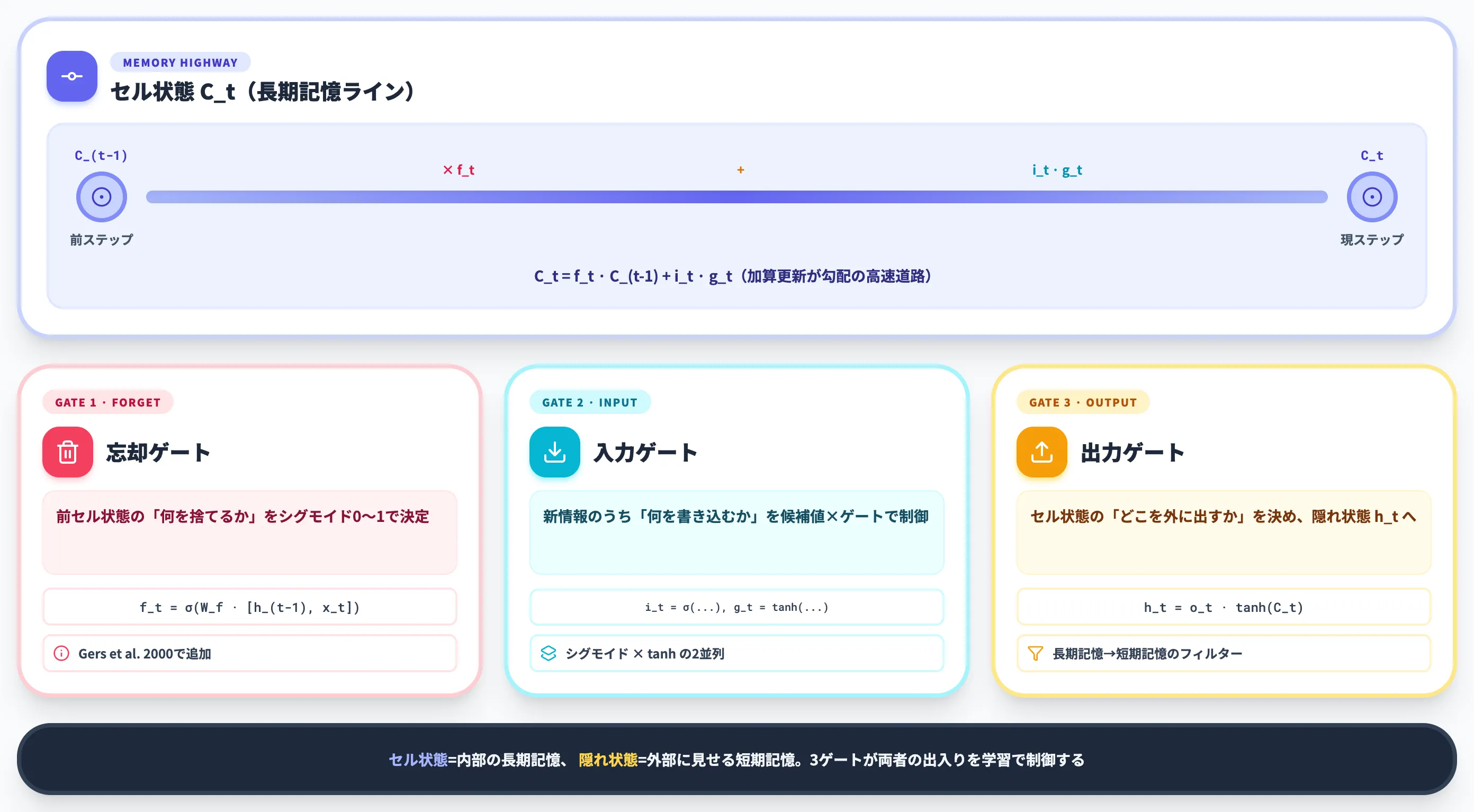Click the info icon beside Gers et al. 2000
Viewport: 1474px width, 812px height.
coord(61,653)
